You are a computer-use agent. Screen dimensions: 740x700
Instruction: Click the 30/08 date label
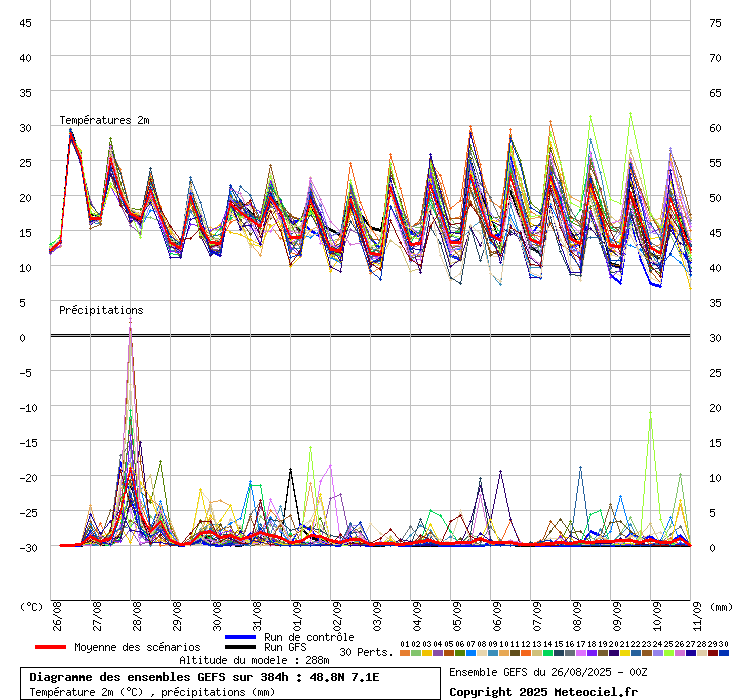(217, 616)
